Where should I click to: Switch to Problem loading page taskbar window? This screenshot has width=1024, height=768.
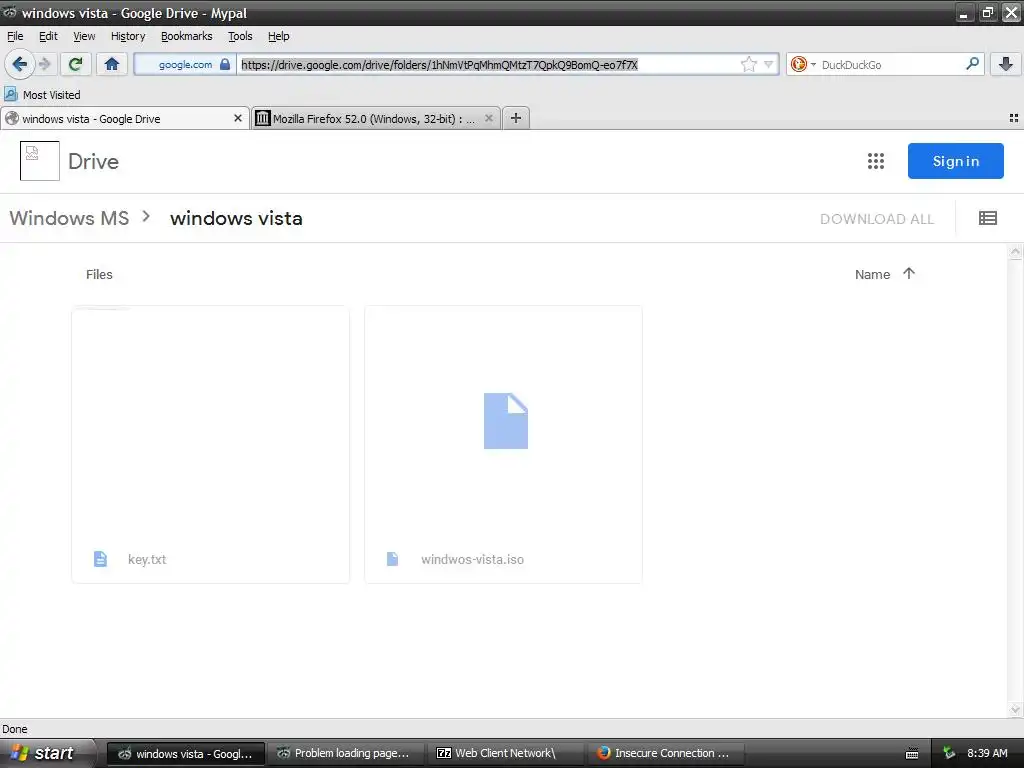point(344,753)
